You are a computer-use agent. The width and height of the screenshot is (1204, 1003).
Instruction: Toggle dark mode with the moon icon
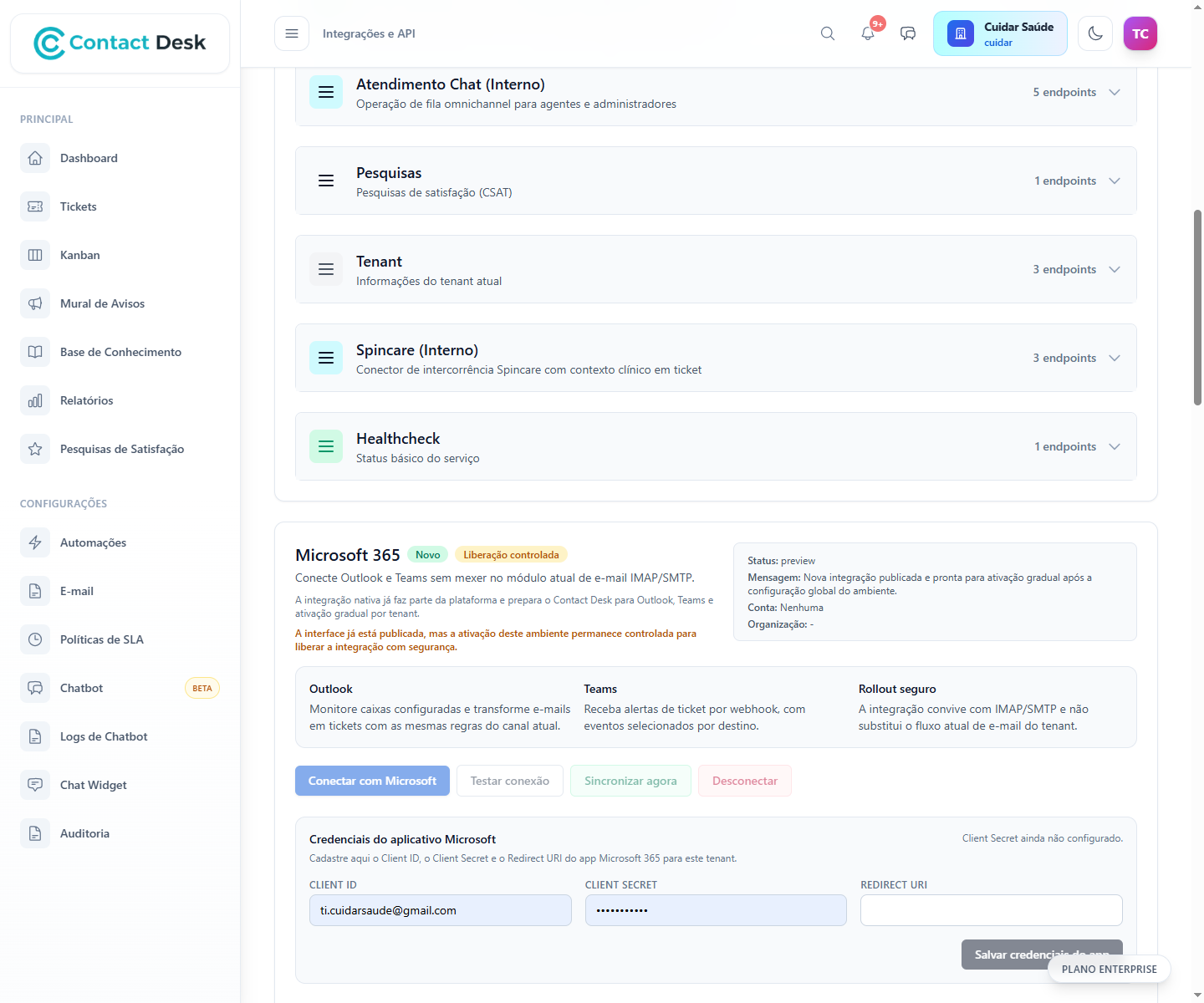1095,33
